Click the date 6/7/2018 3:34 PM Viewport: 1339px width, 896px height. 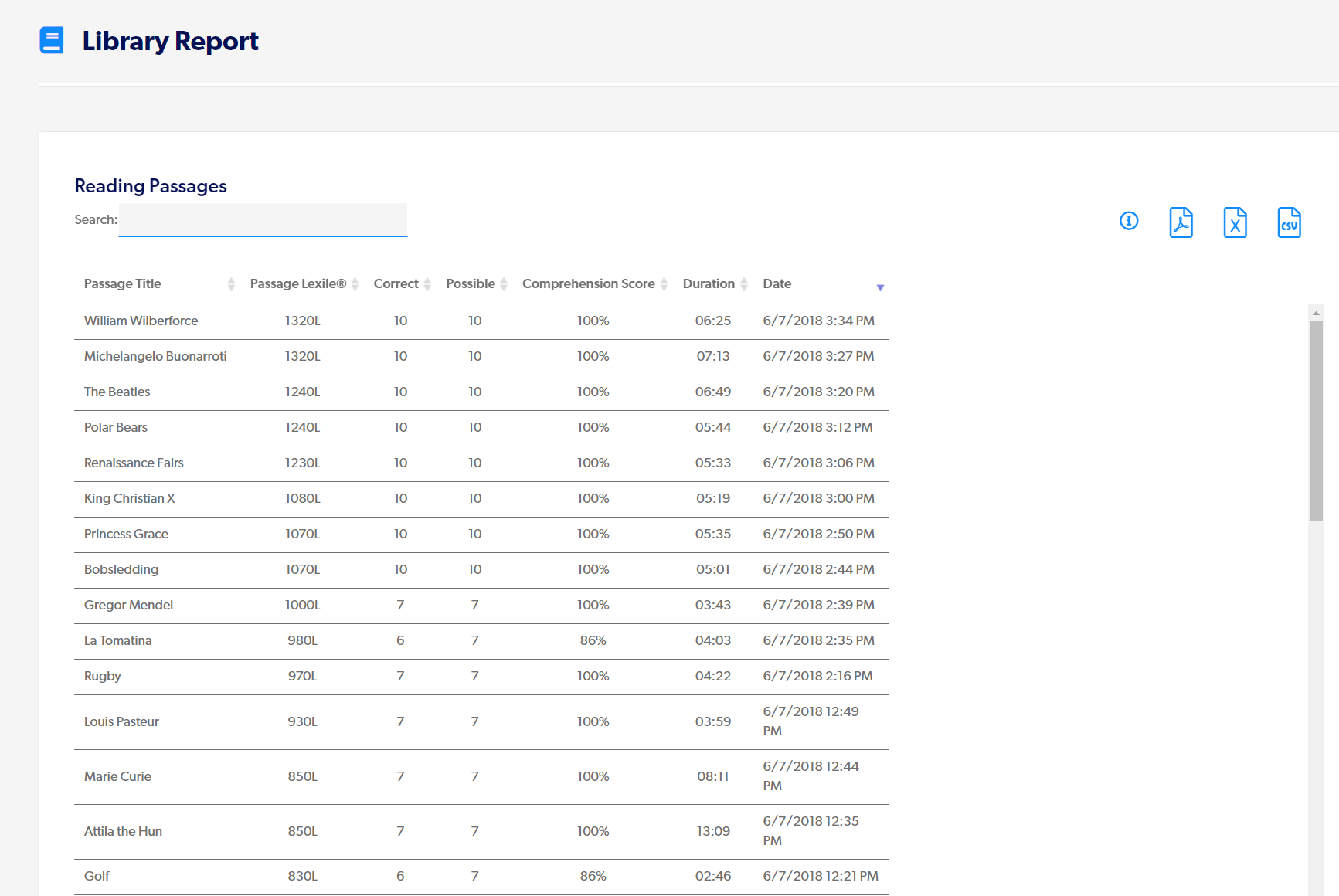pyautogui.click(x=819, y=321)
